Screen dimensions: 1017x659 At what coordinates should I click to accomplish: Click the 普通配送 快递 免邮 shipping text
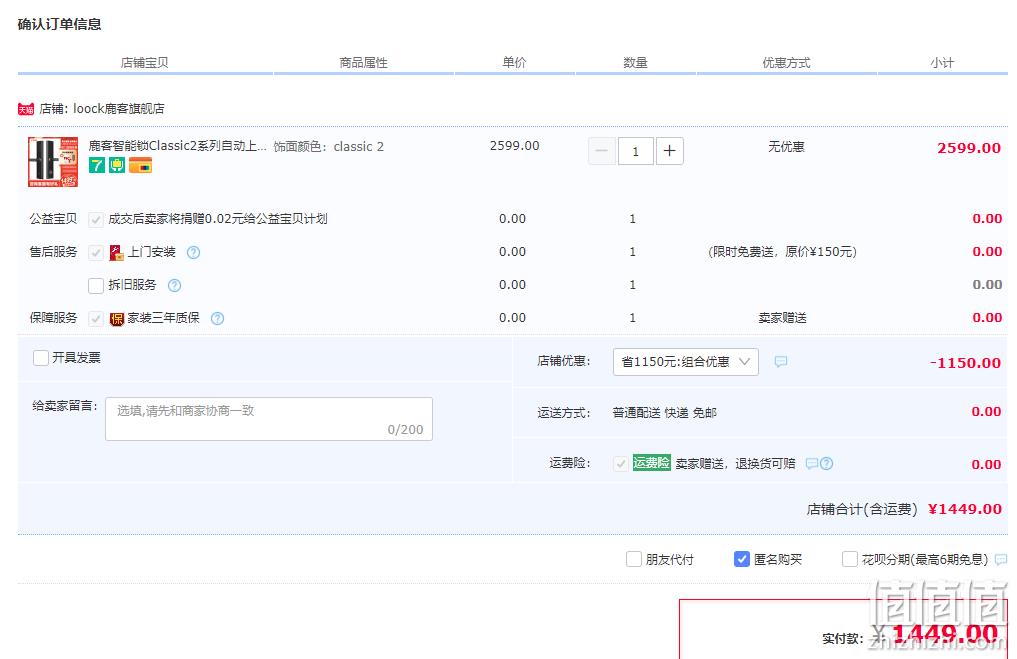coord(665,413)
